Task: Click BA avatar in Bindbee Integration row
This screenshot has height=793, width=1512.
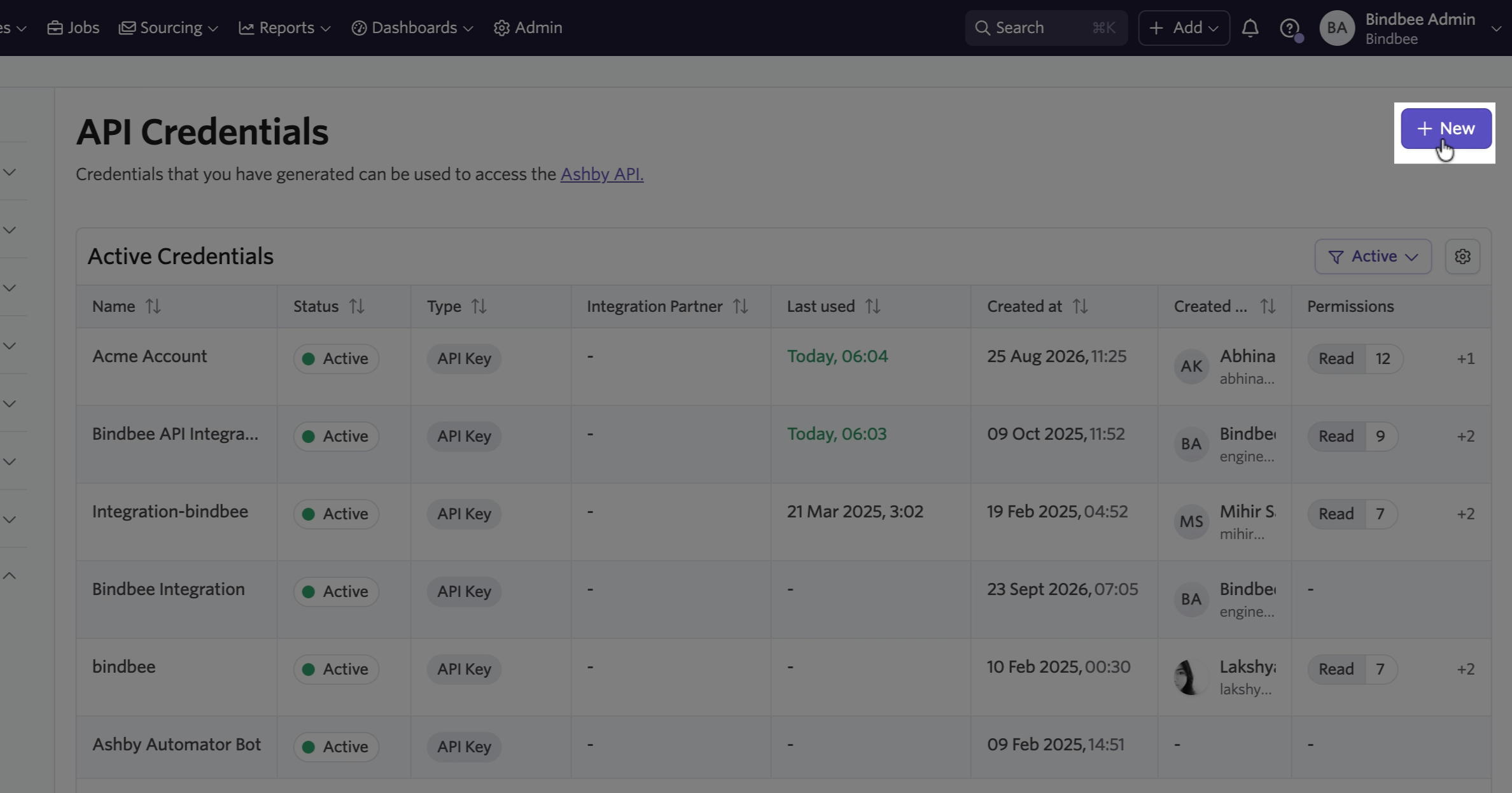Action: [1191, 599]
